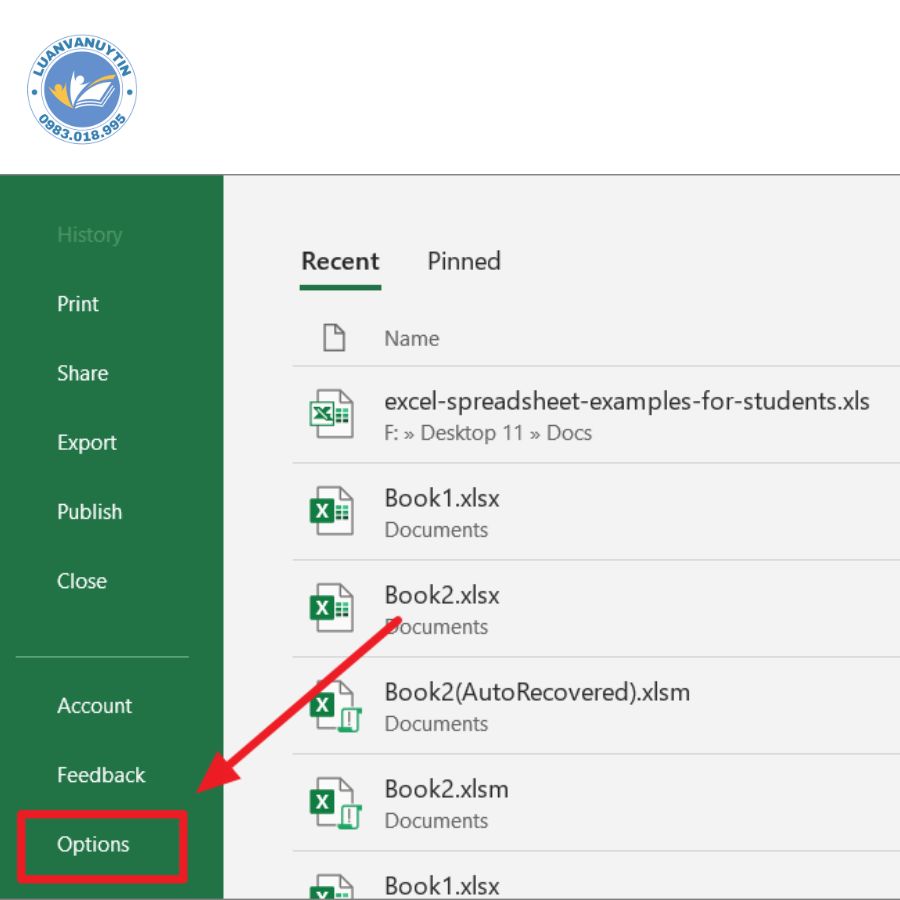Select Share from the backstage menu
The height and width of the screenshot is (900, 900).
click(82, 373)
